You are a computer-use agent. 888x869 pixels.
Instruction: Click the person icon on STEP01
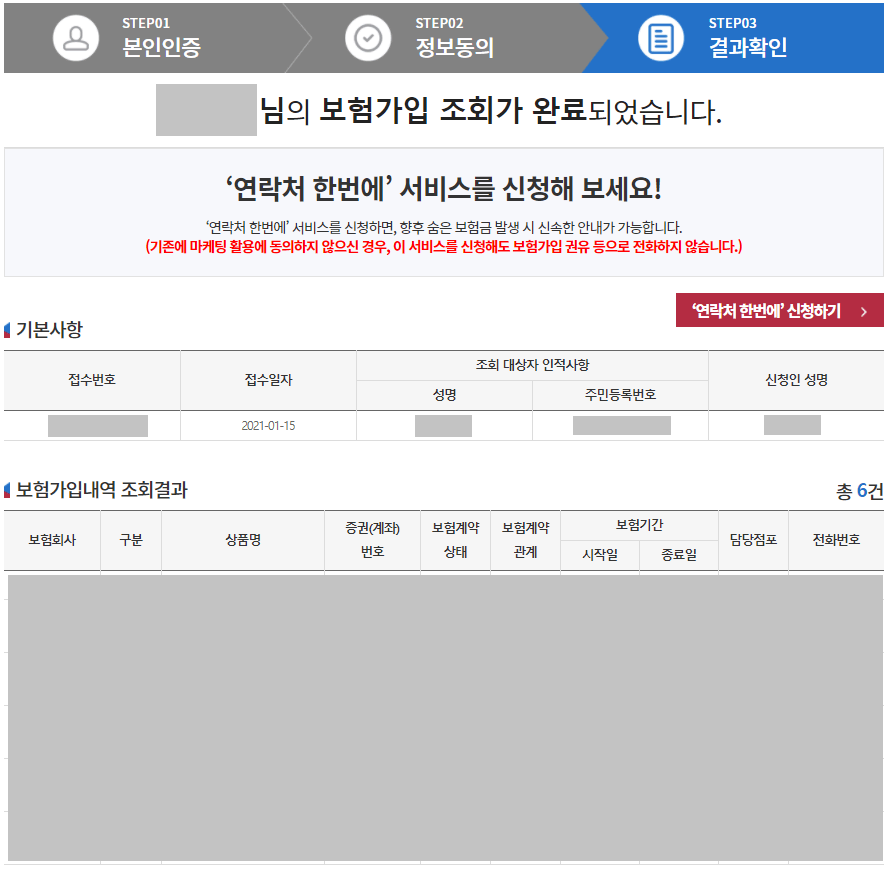(76, 38)
